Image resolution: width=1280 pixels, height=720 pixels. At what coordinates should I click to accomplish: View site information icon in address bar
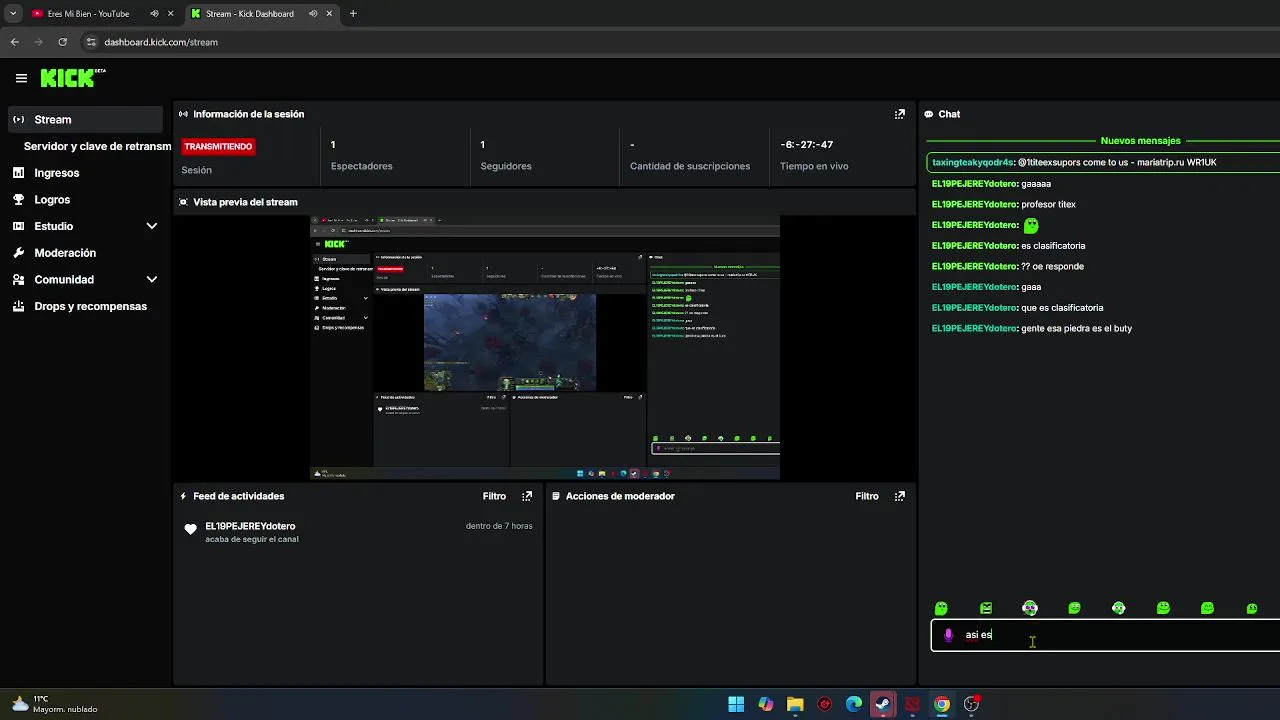(x=91, y=42)
